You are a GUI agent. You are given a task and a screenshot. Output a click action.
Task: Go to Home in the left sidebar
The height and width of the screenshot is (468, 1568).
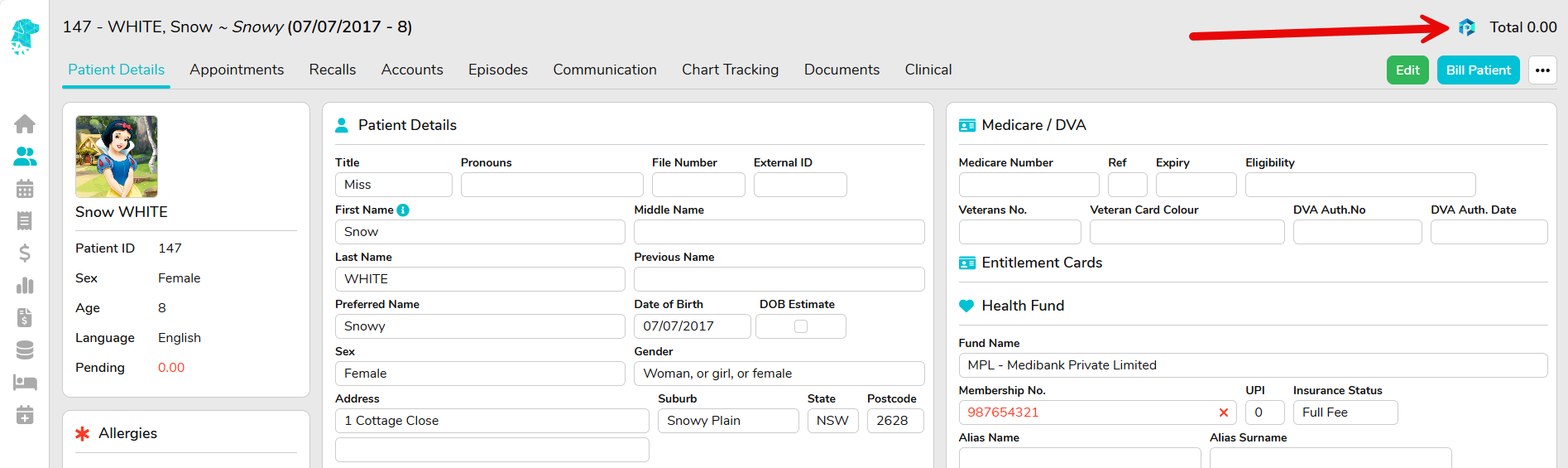(x=25, y=124)
